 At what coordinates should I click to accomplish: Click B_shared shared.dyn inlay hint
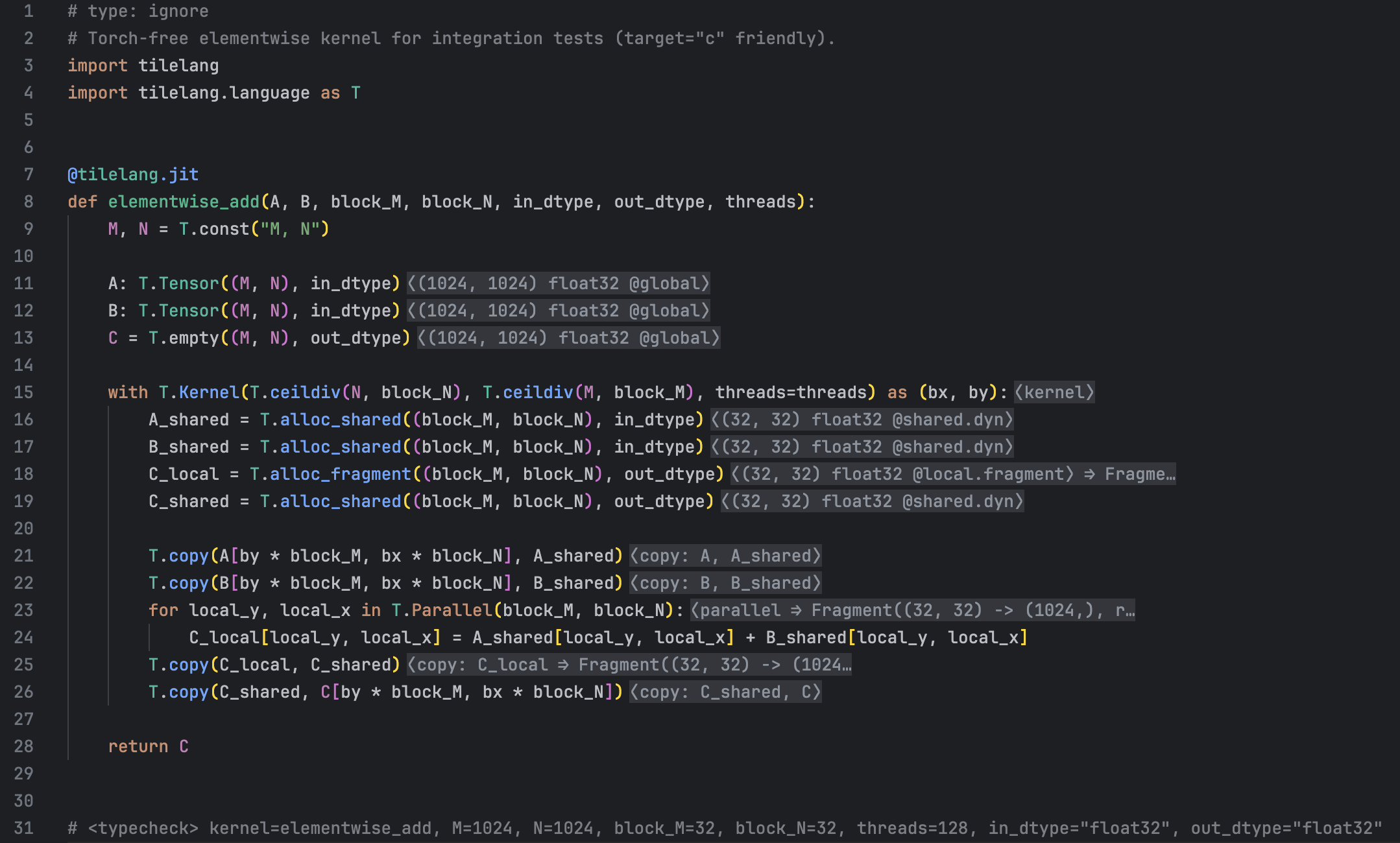862,447
